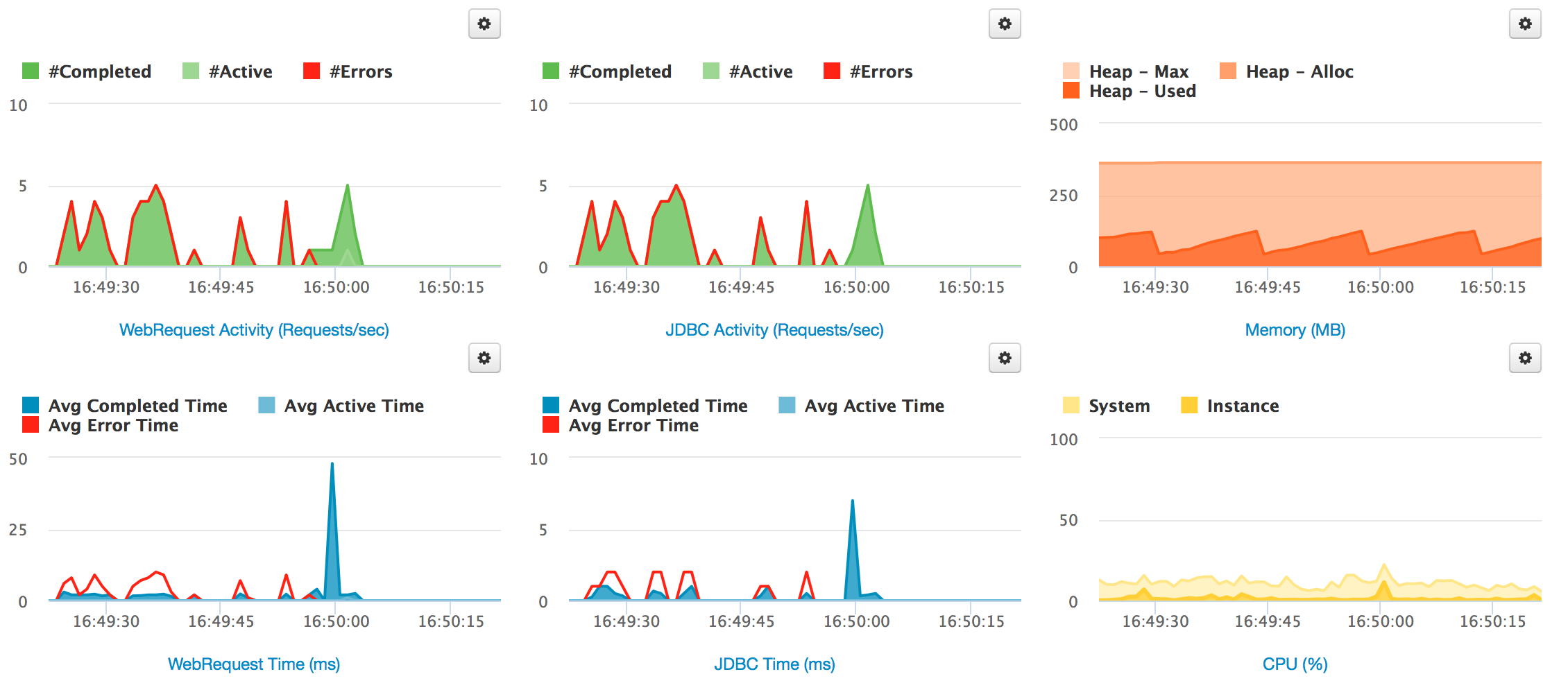Toggle Instance series in CPU legend

pos(1242,406)
